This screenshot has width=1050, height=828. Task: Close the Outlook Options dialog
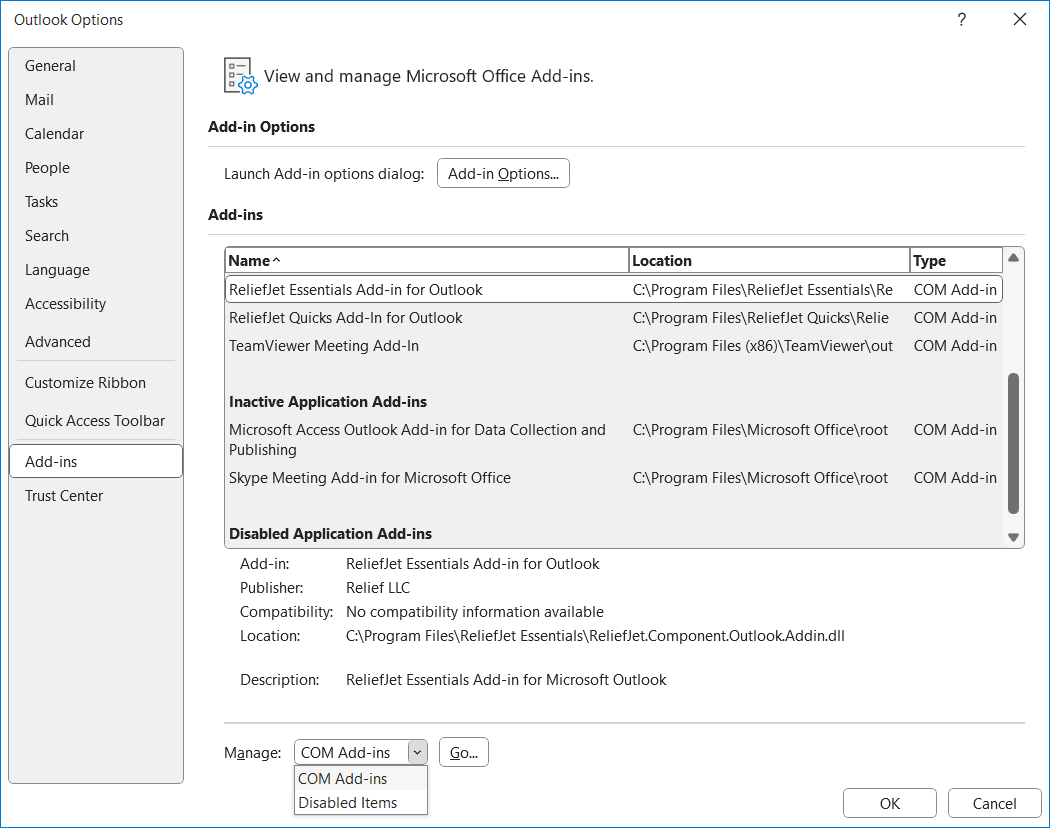[1020, 19]
